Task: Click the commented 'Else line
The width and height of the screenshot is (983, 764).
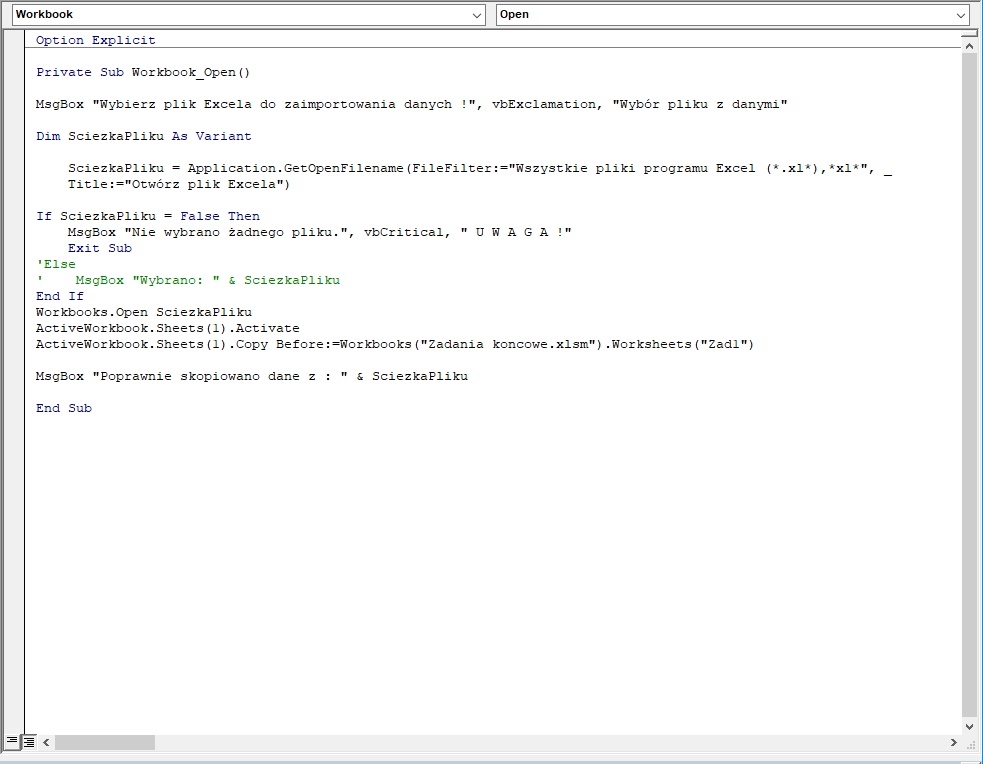Action: (56, 264)
